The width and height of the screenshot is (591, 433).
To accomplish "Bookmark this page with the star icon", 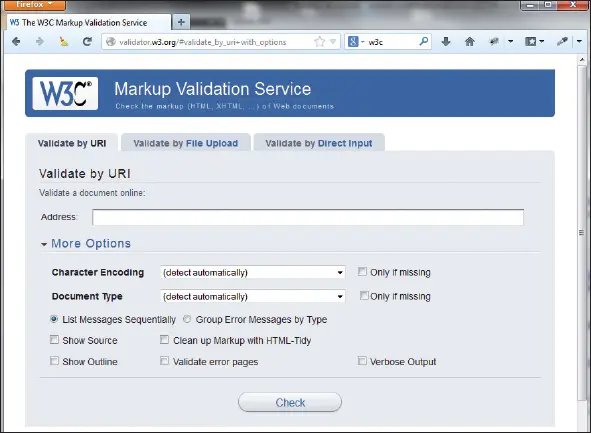I will (320, 42).
